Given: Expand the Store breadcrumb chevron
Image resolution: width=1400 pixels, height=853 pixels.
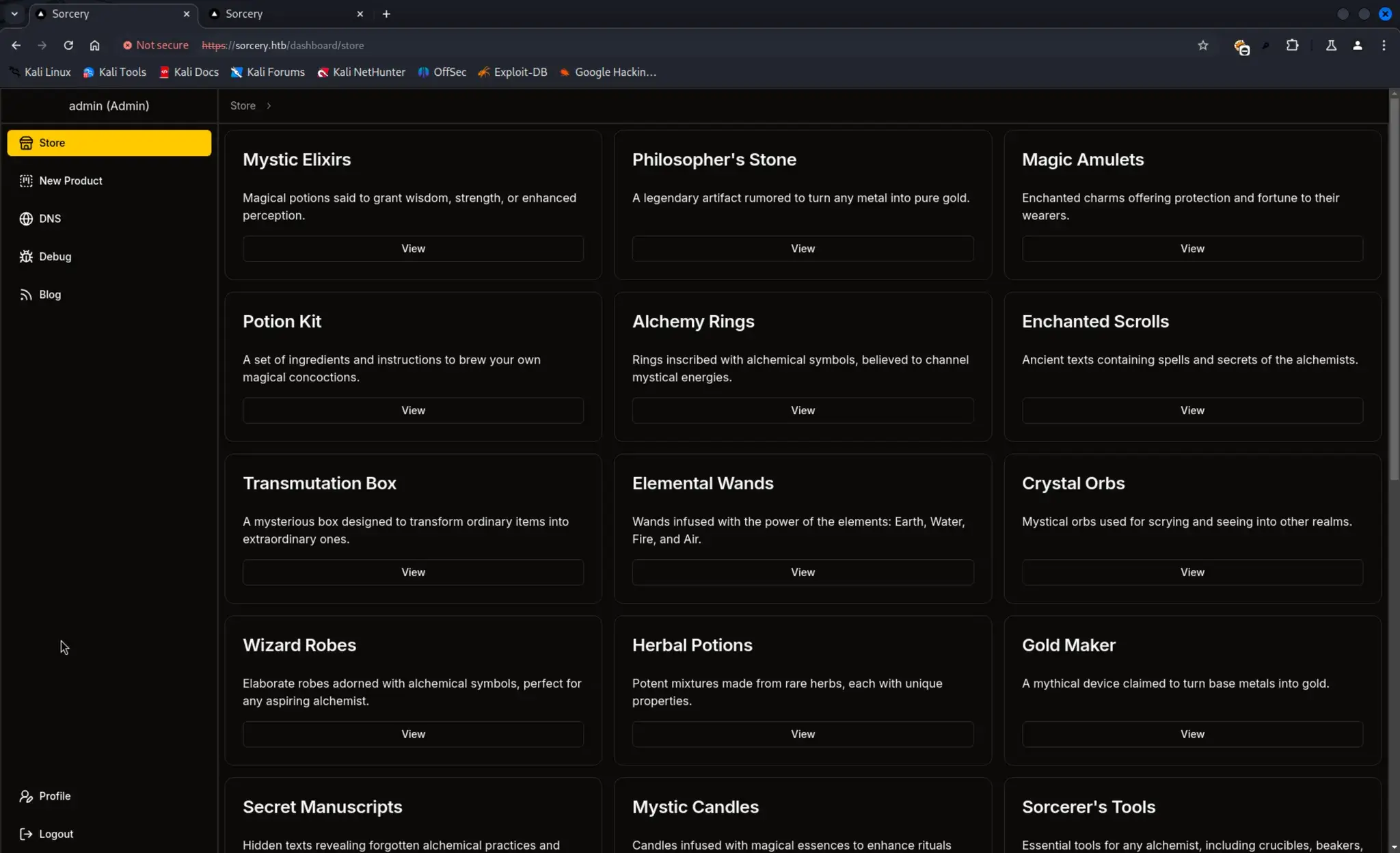Looking at the screenshot, I should pyautogui.click(x=269, y=106).
